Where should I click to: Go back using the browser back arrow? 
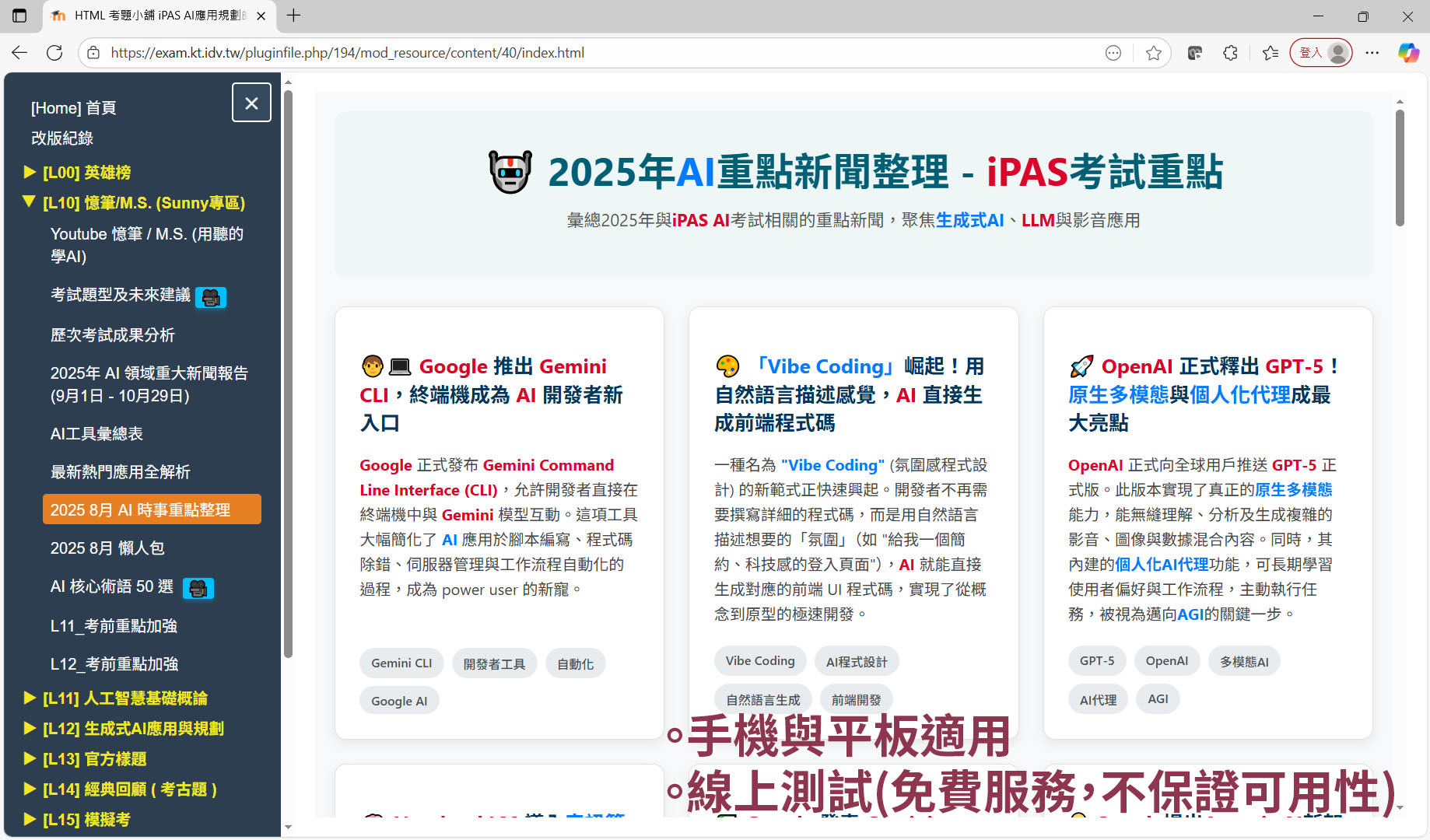pyautogui.click(x=19, y=53)
